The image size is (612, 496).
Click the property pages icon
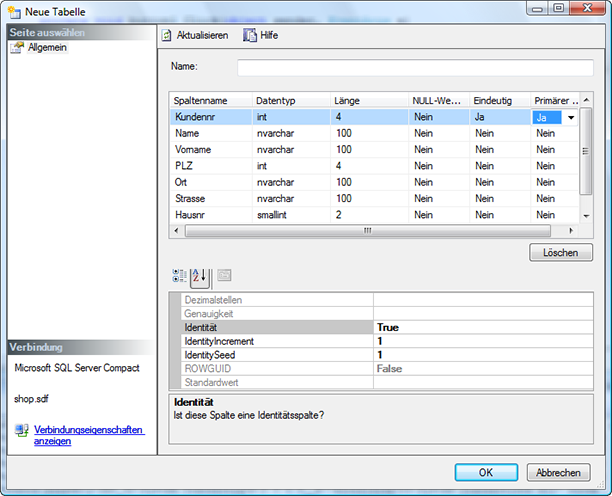pos(224,275)
